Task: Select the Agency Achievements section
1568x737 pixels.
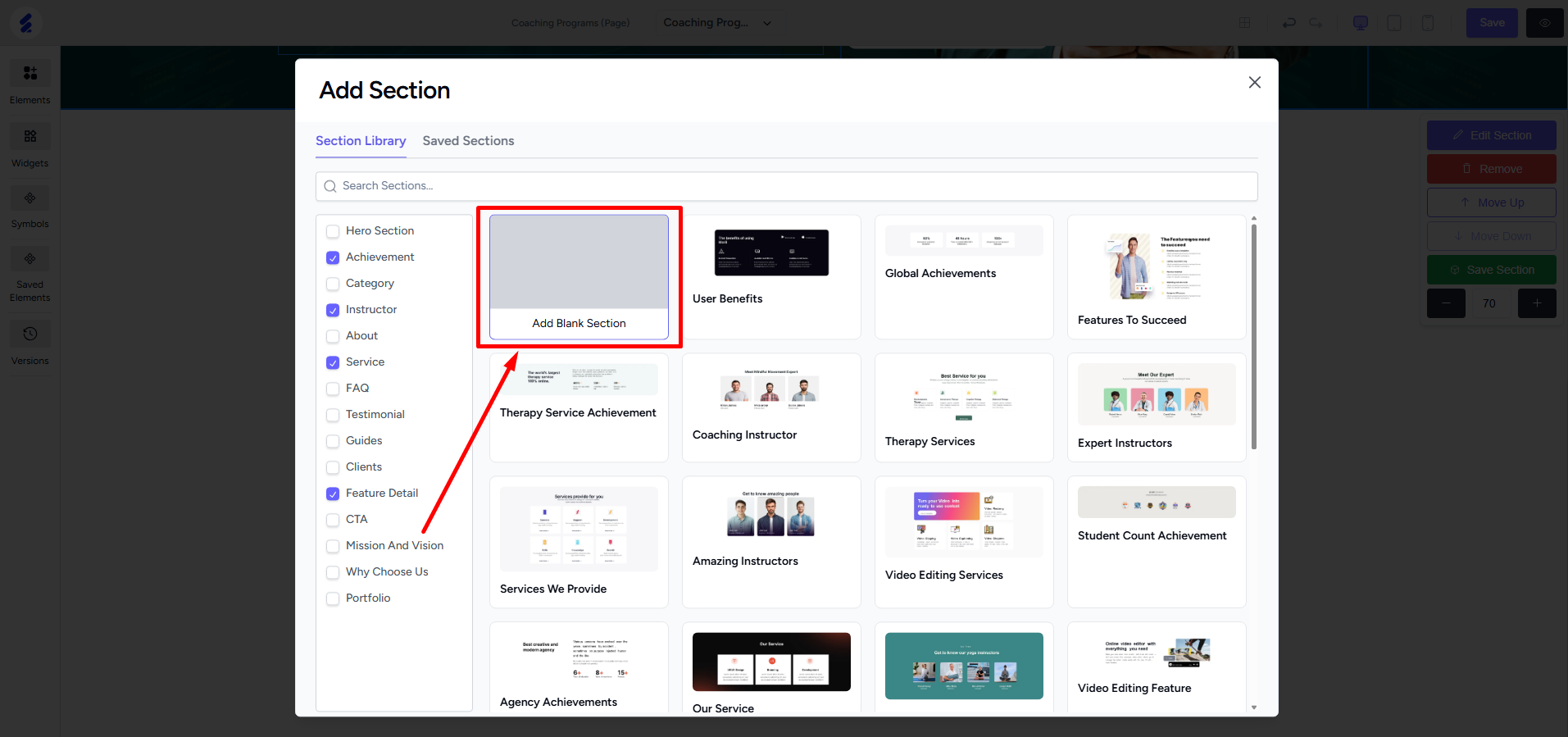Action: (579, 668)
